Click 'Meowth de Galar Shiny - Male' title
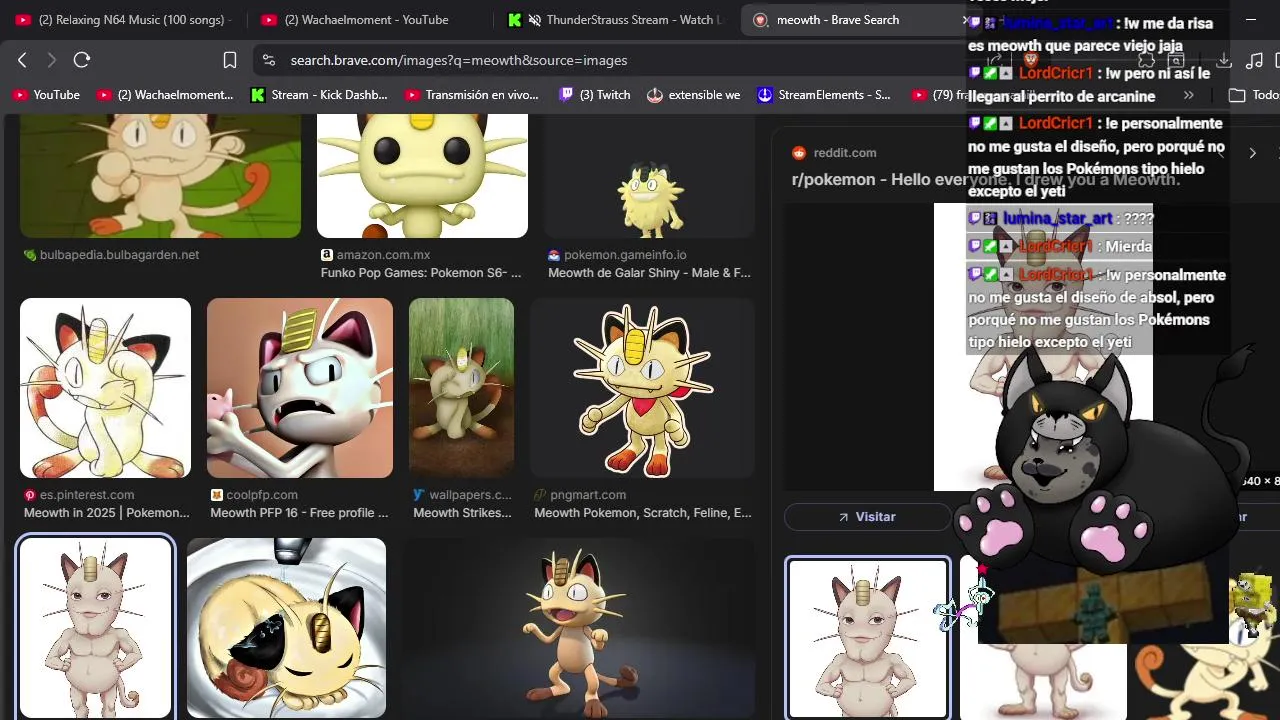Image resolution: width=1280 pixels, height=720 pixels. coord(649,273)
